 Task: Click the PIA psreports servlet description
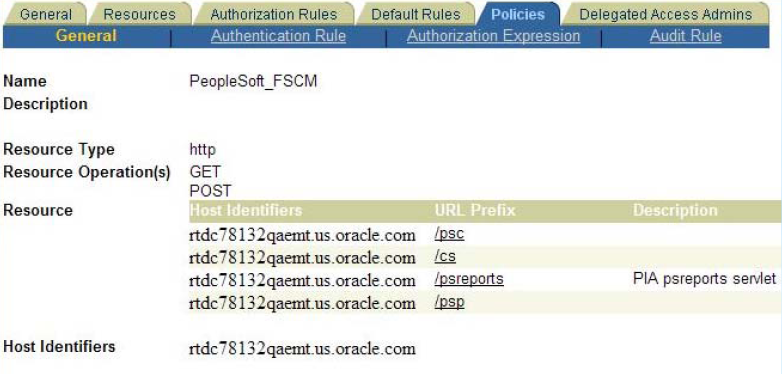pyautogui.click(x=705, y=279)
